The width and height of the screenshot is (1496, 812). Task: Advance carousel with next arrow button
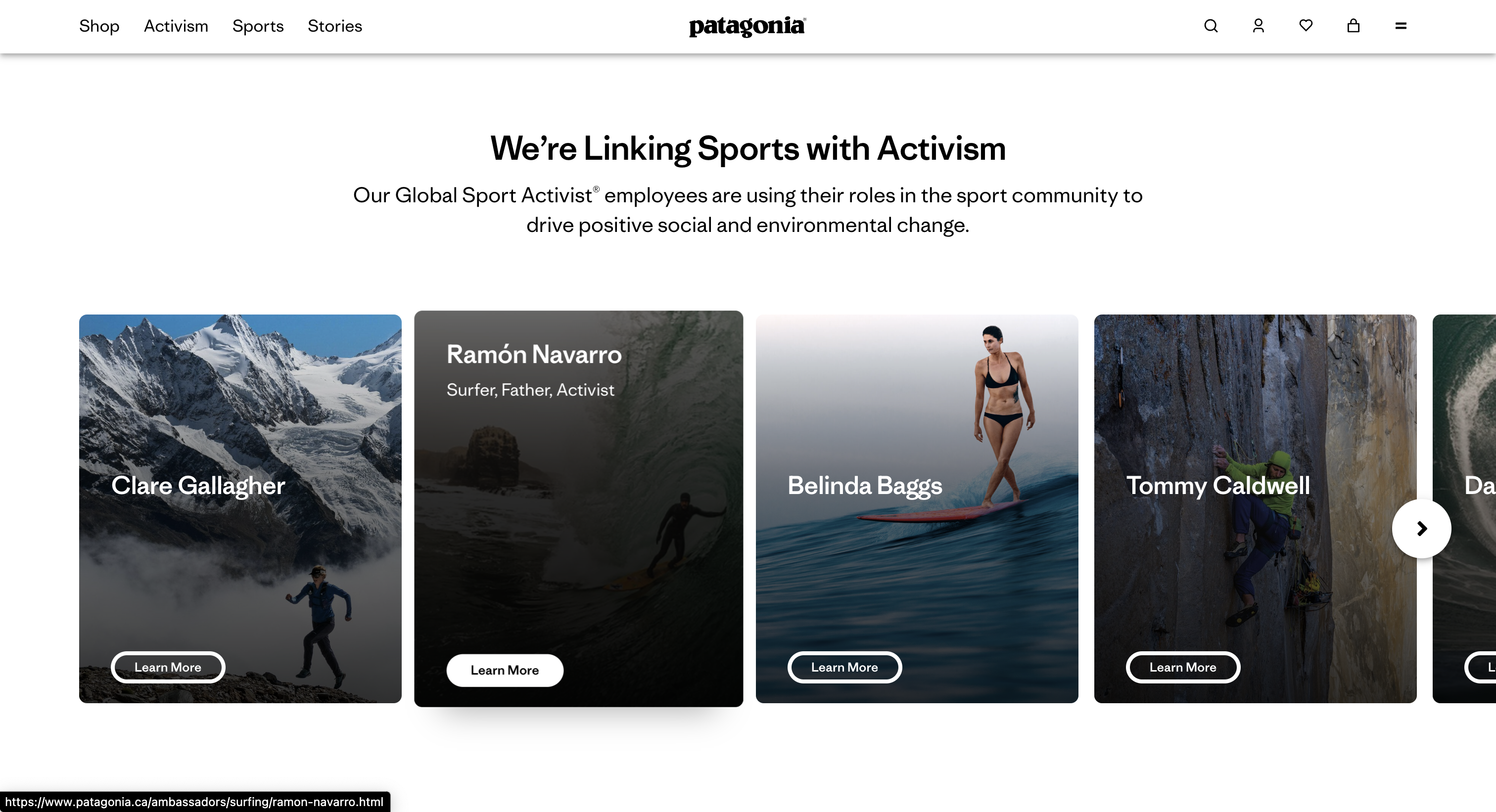click(1422, 528)
